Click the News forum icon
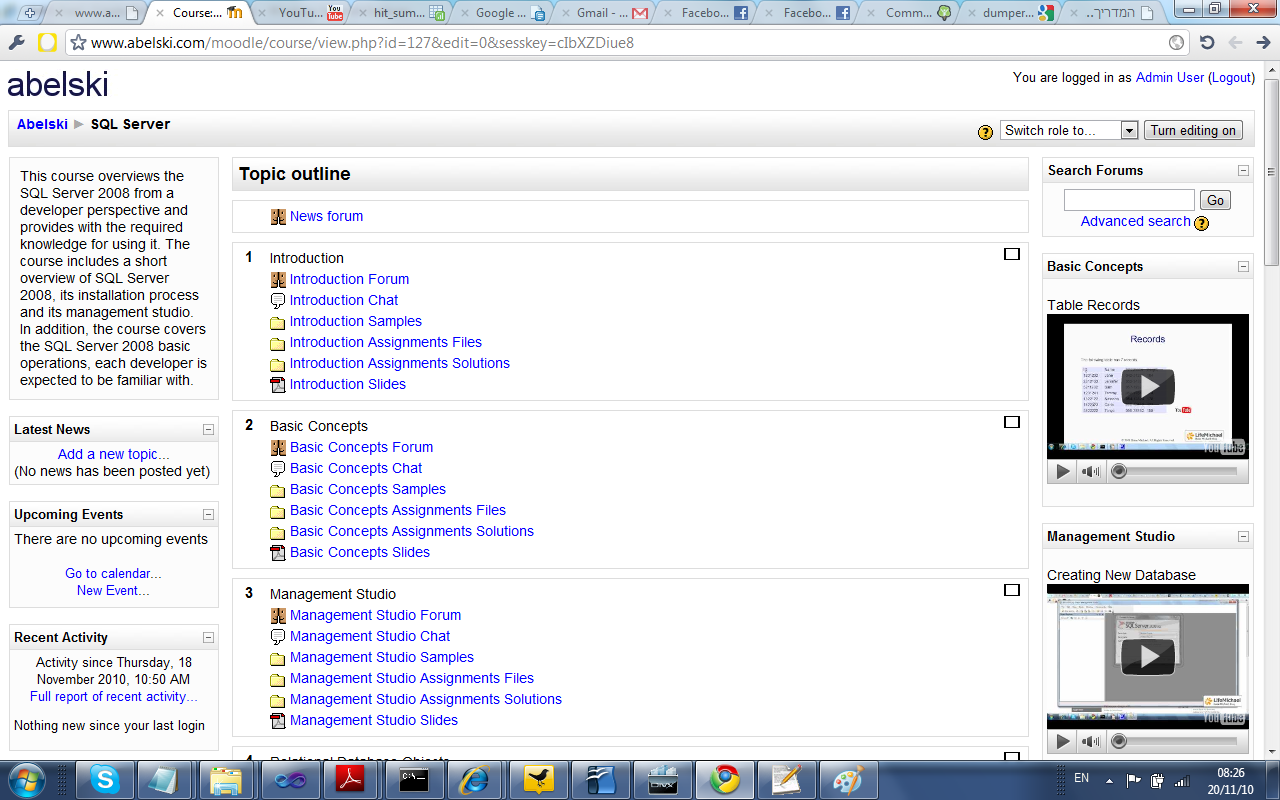This screenshot has width=1280, height=800. tap(278, 216)
